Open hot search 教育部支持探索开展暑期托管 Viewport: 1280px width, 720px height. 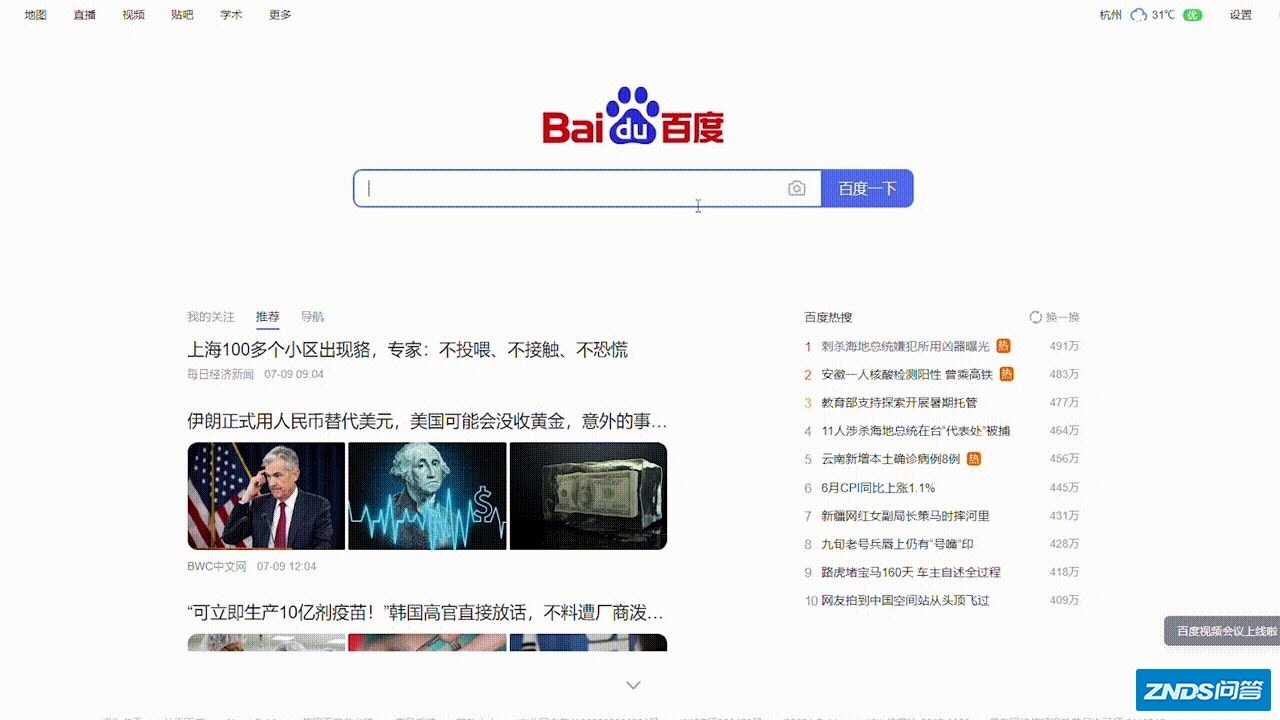pos(899,403)
